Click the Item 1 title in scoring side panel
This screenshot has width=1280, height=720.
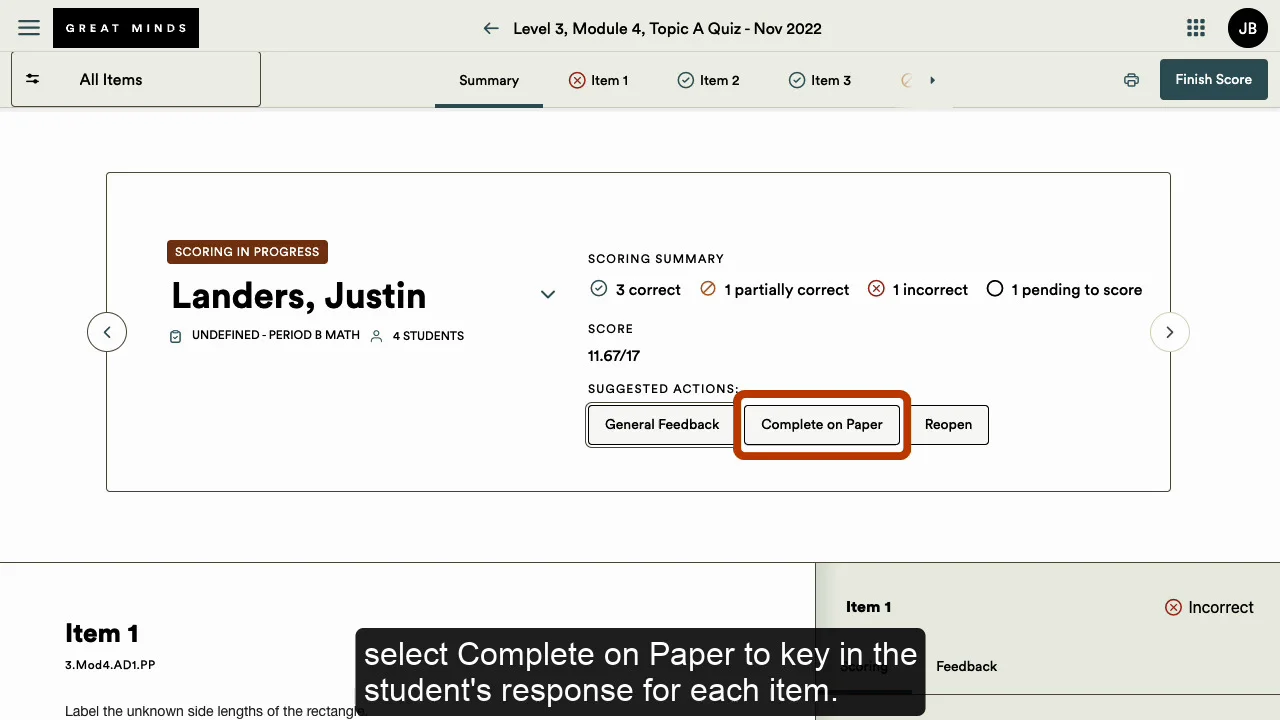pyautogui.click(x=868, y=607)
